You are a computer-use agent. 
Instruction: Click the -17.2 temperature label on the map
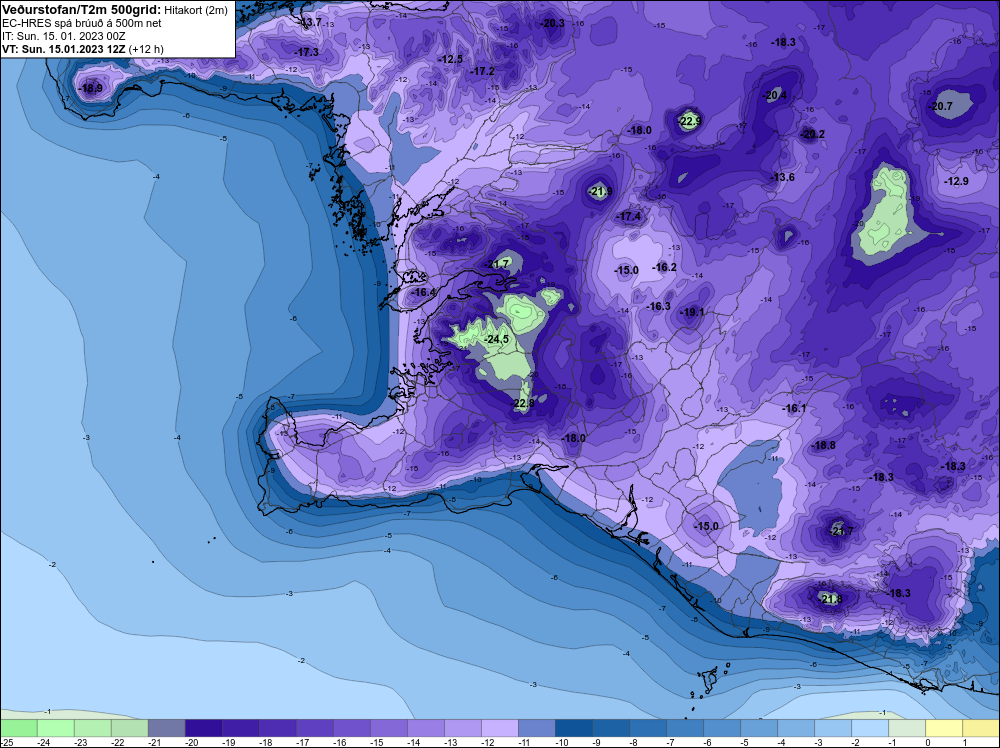[483, 71]
